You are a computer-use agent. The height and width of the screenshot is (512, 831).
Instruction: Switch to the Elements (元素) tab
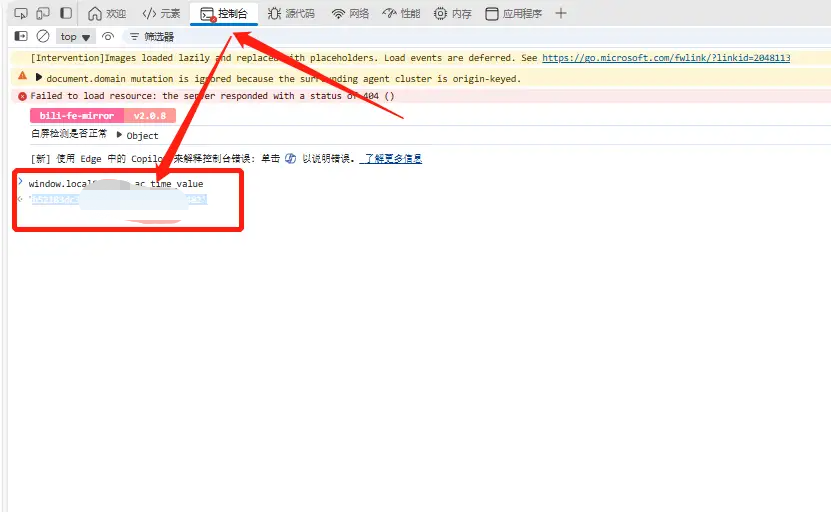(161, 14)
